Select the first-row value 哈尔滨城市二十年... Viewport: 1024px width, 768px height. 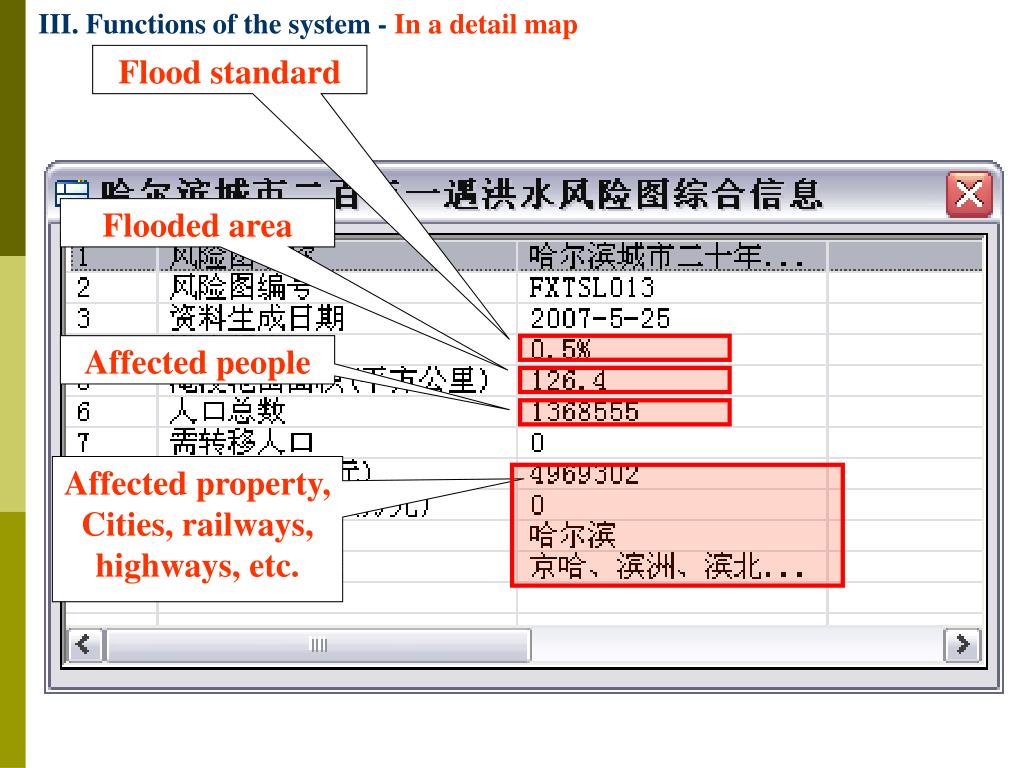[666, 256]
